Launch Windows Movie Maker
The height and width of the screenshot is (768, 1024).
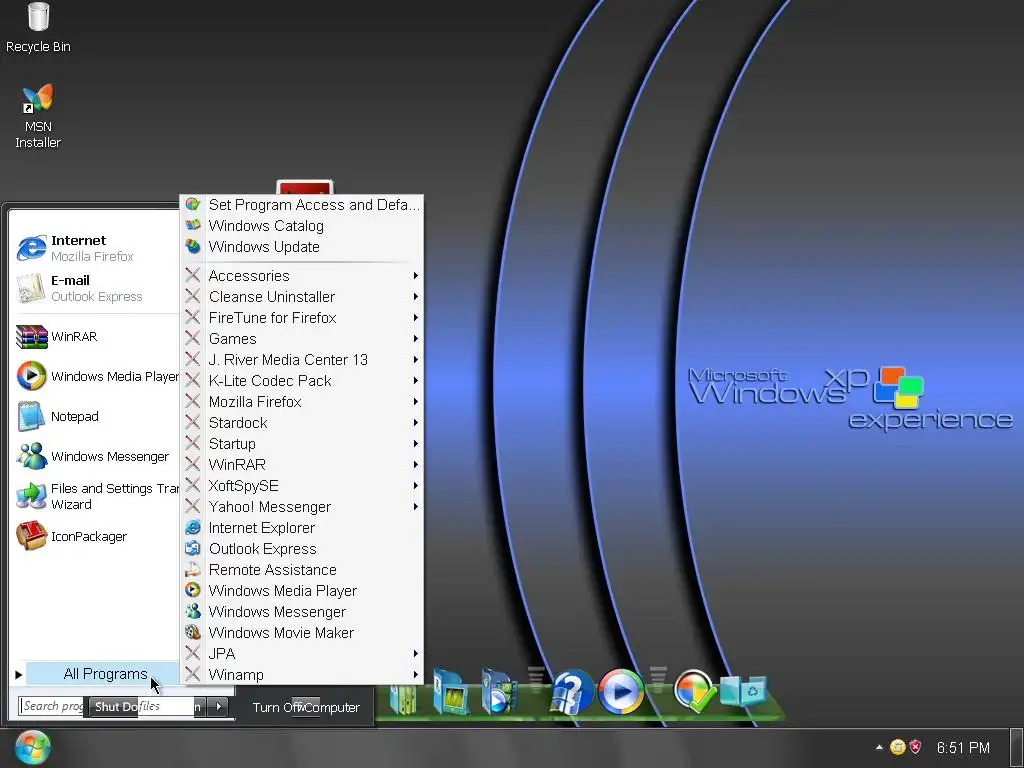[x=302, y=632]
